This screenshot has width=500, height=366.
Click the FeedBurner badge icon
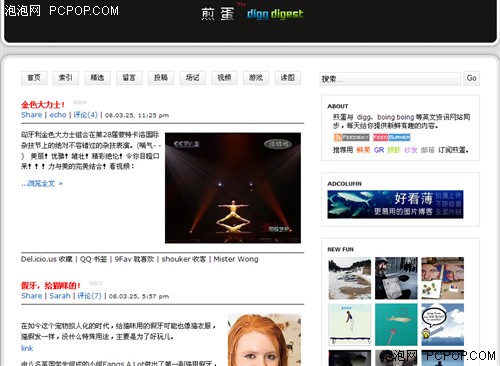tap(392, 137)
